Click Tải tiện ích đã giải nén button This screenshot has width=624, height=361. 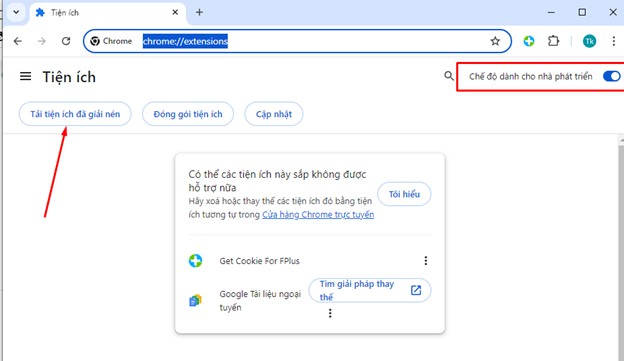[x=75, y=114]
